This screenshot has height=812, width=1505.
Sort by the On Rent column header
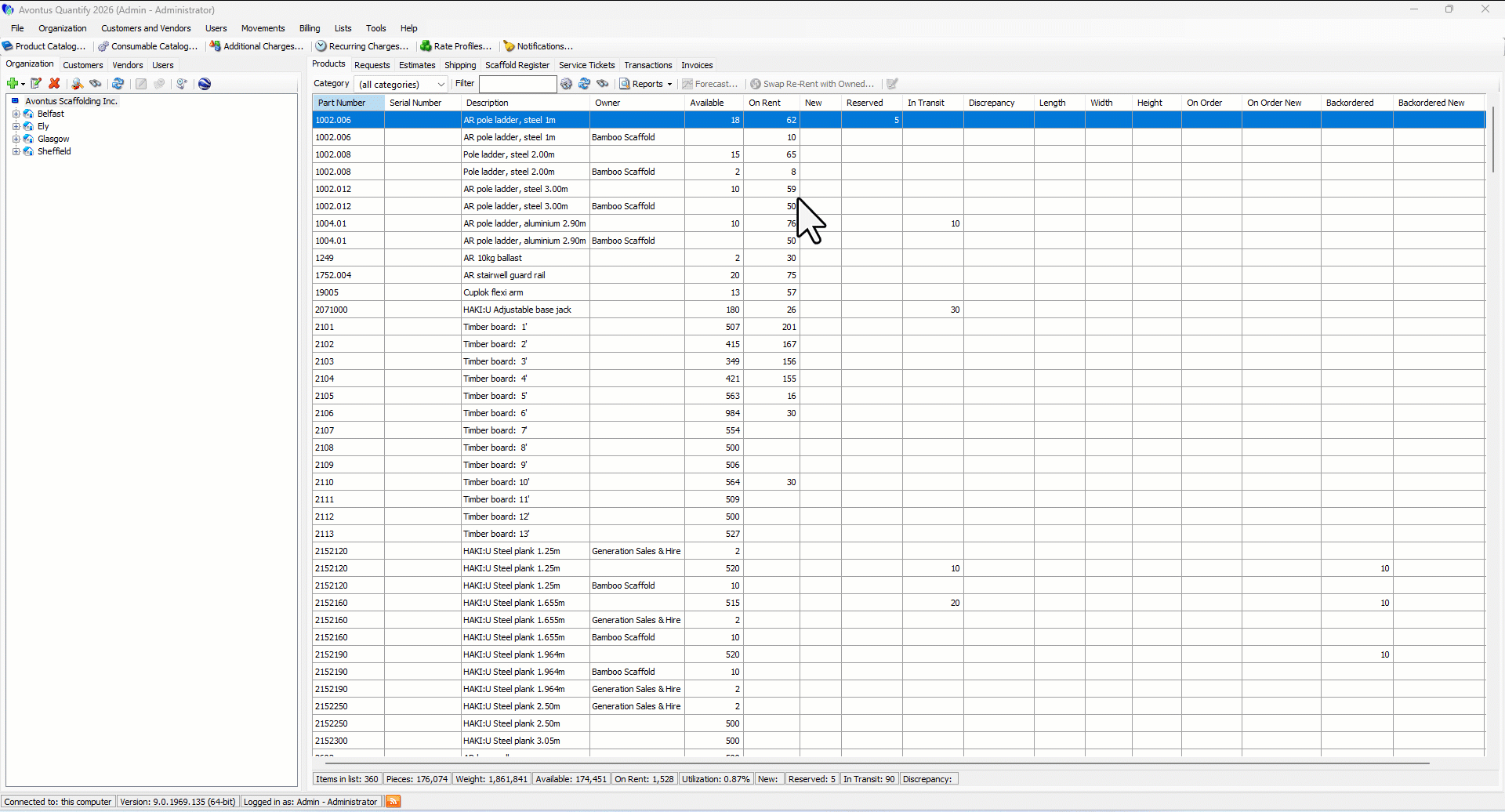click(x=771, y=103)
